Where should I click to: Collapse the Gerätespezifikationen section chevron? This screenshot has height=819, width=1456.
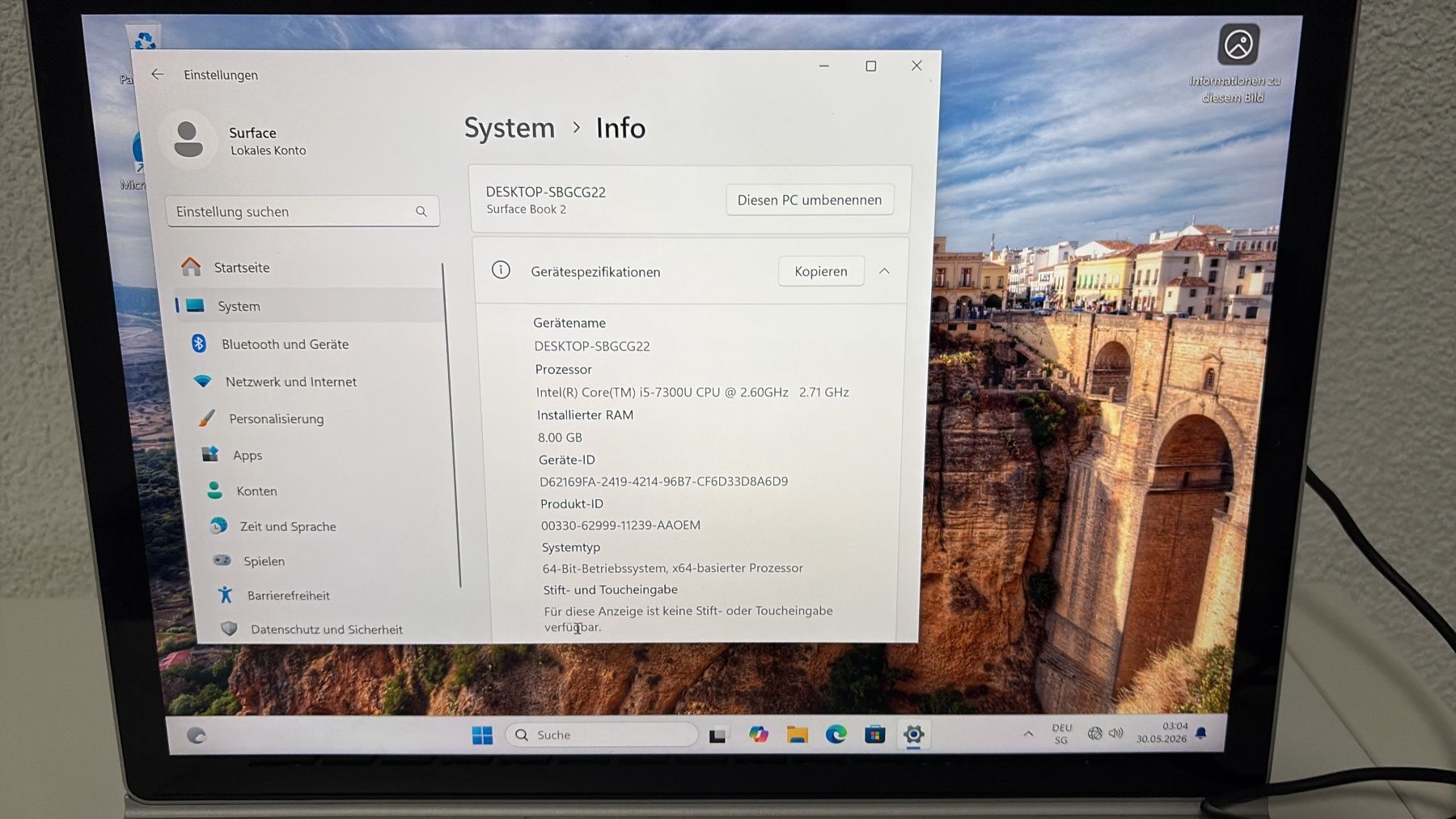[x=884, y=271]
